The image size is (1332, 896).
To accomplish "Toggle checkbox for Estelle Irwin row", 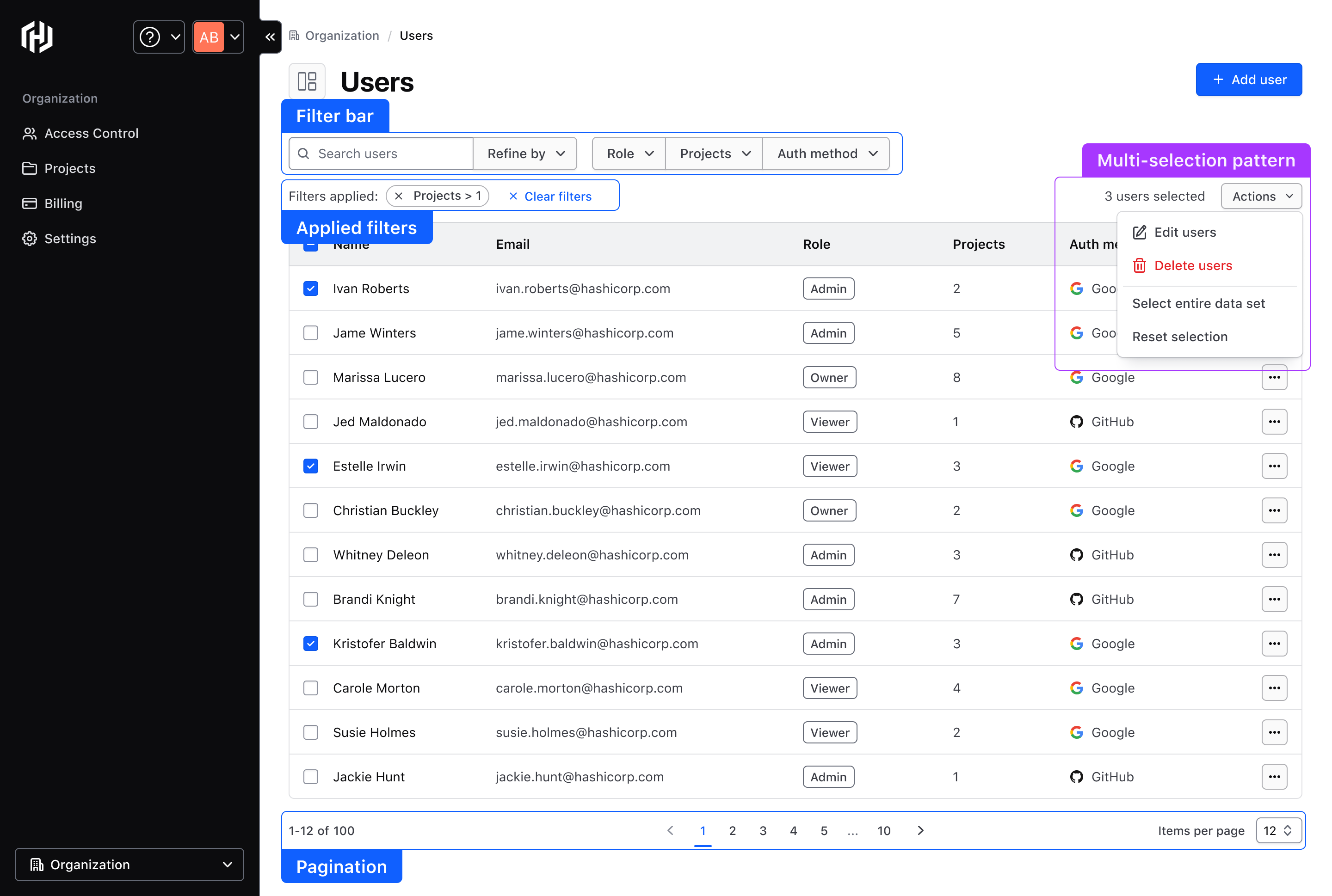I will pyautogui.click(x=311, y=466).
